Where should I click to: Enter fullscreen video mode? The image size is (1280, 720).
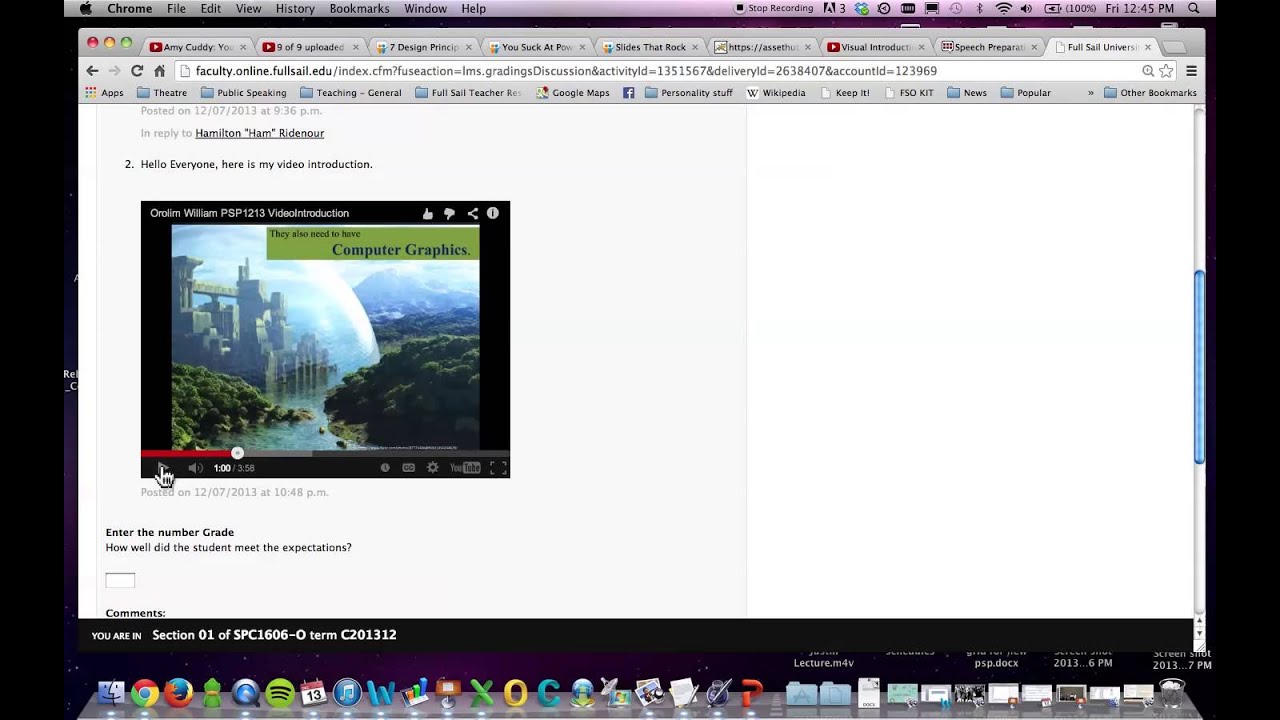click(x=497, y=468)
